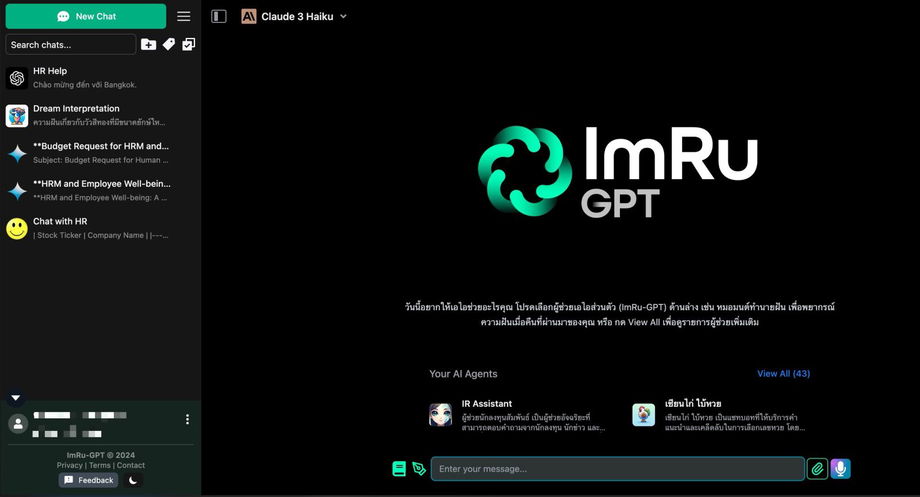
Task: Click the ImRu GPT logo
Action: tap(618, 171)
